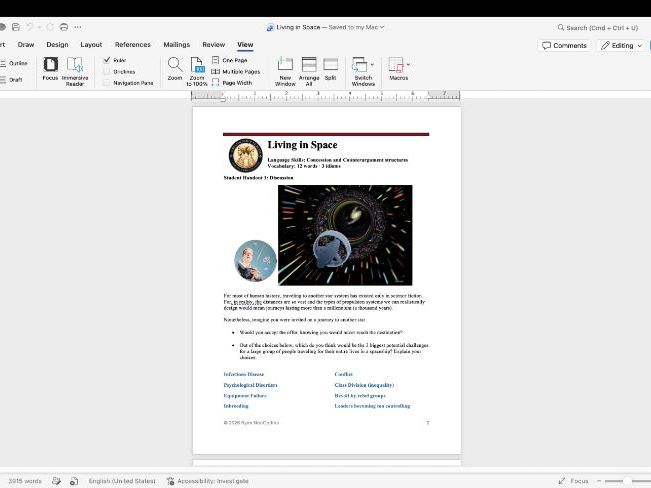Expand the Switch Windows dropdown arrow
The height and width of the screenshot is (488, 651).
click(x=372, y=64)
